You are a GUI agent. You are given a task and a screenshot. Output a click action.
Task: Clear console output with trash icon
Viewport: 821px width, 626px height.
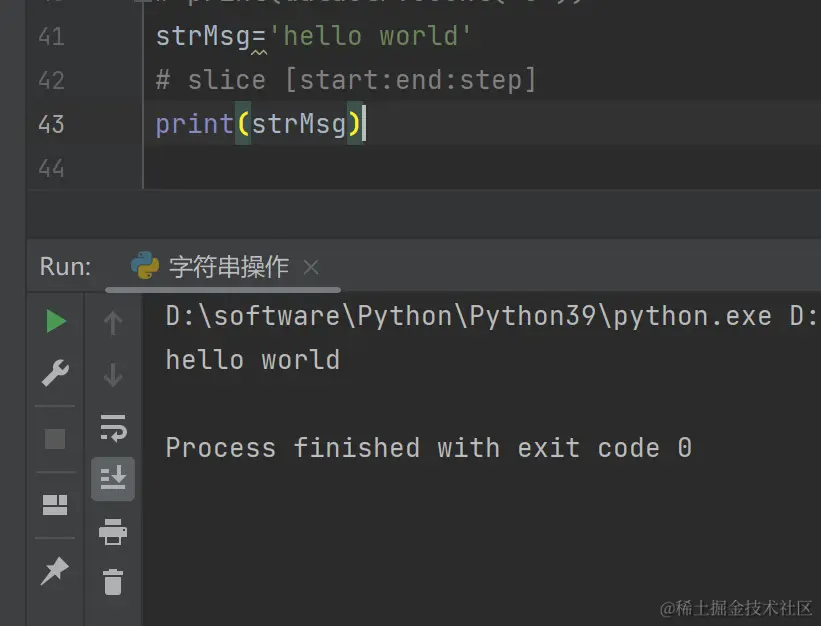[113, 582]
